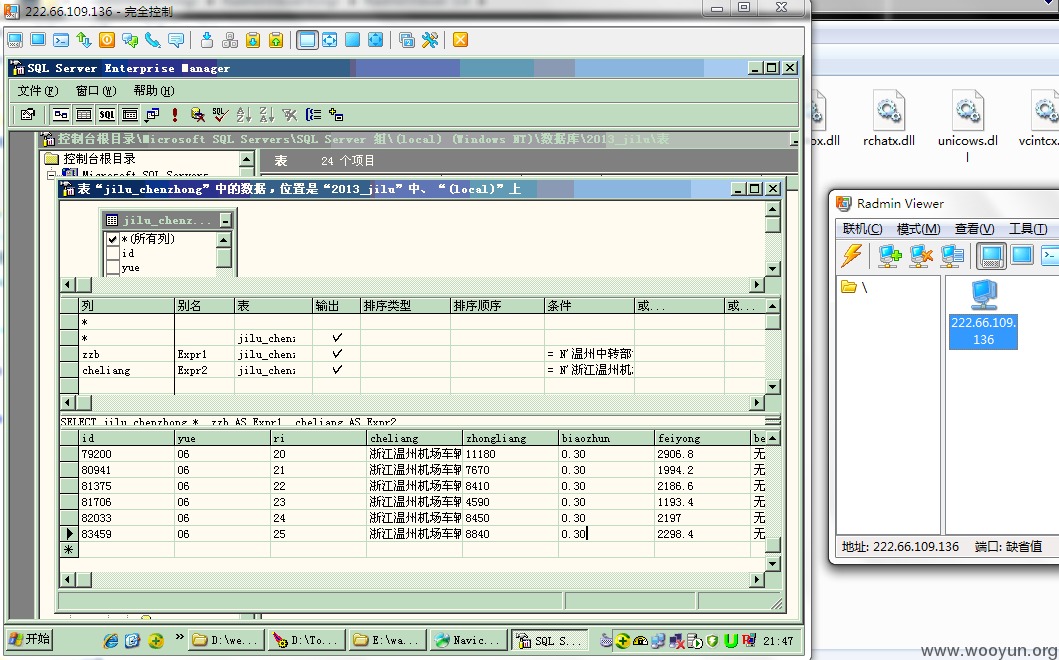Click minimize button on jilu_chenz table box
1059x660 pixels.
tap(226, 220)
